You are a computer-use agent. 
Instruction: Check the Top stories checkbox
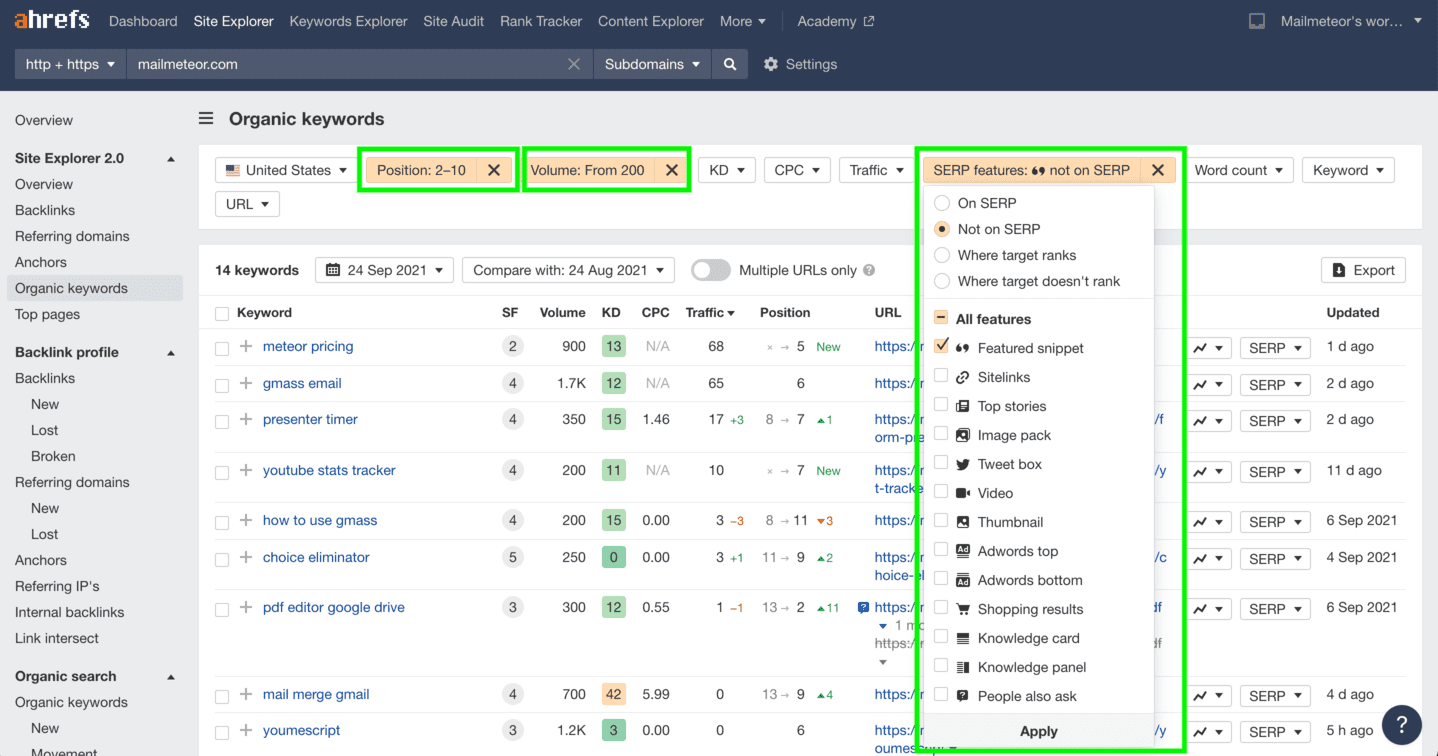[941, 404]
